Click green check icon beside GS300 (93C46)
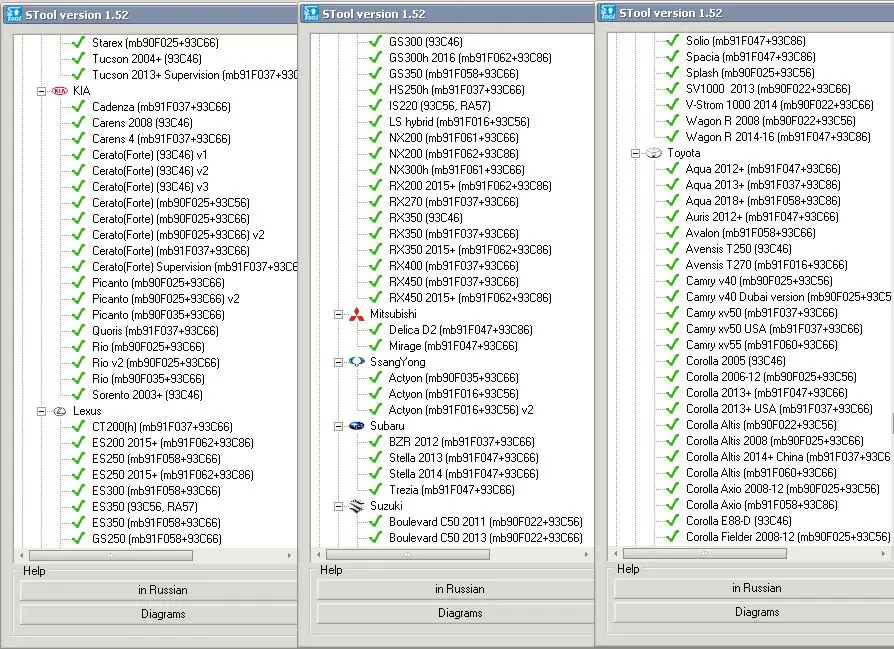This screenshot has height=649, width=894. point(375,42)
